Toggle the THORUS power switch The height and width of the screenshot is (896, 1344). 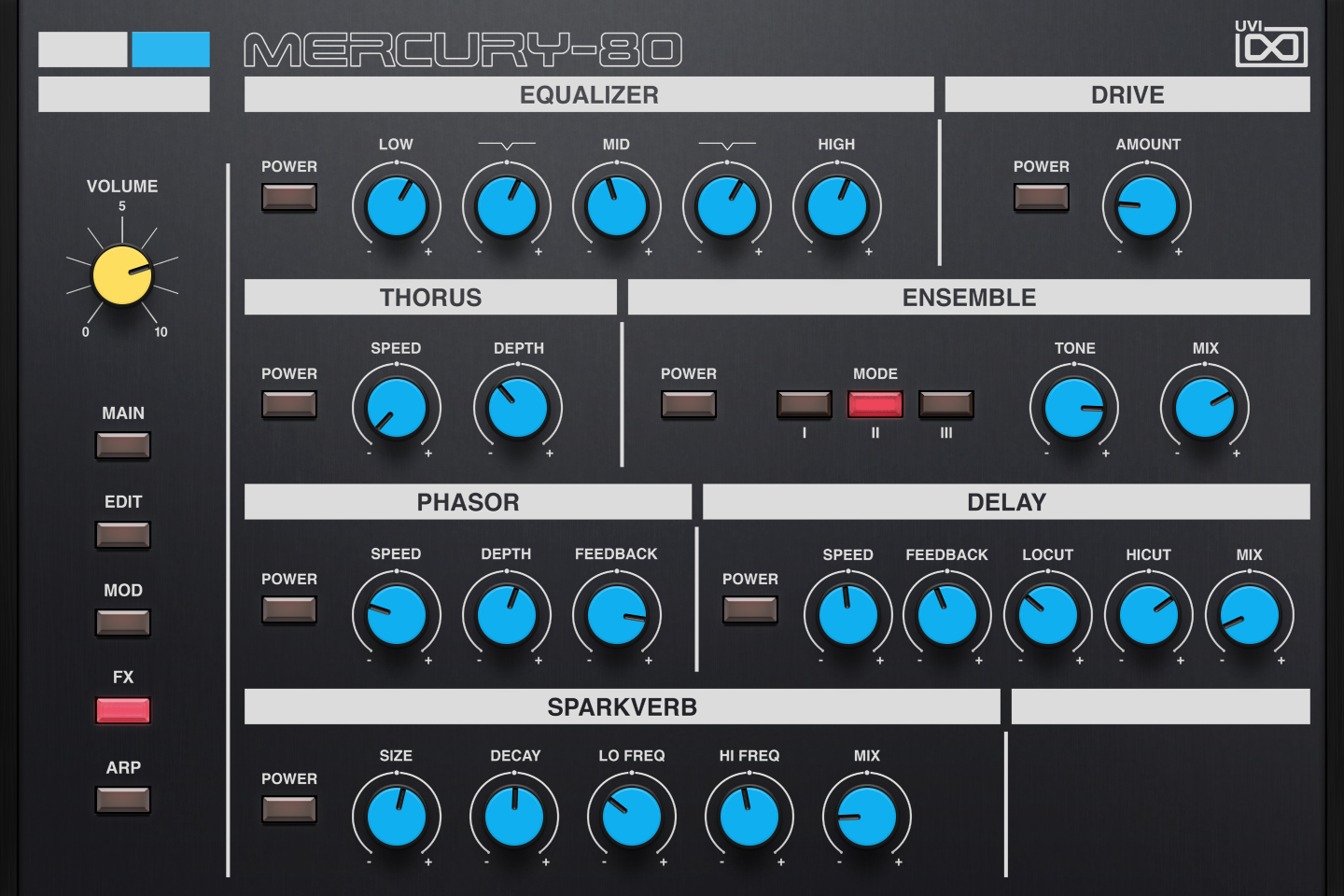click(x=289, y=405)
